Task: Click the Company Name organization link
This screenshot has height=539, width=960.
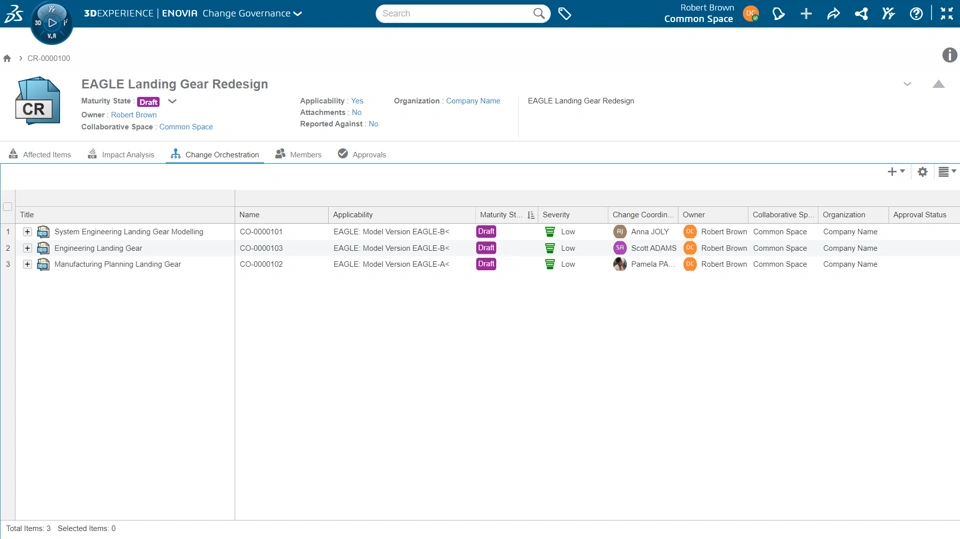Action: click(x=473, y=101)
